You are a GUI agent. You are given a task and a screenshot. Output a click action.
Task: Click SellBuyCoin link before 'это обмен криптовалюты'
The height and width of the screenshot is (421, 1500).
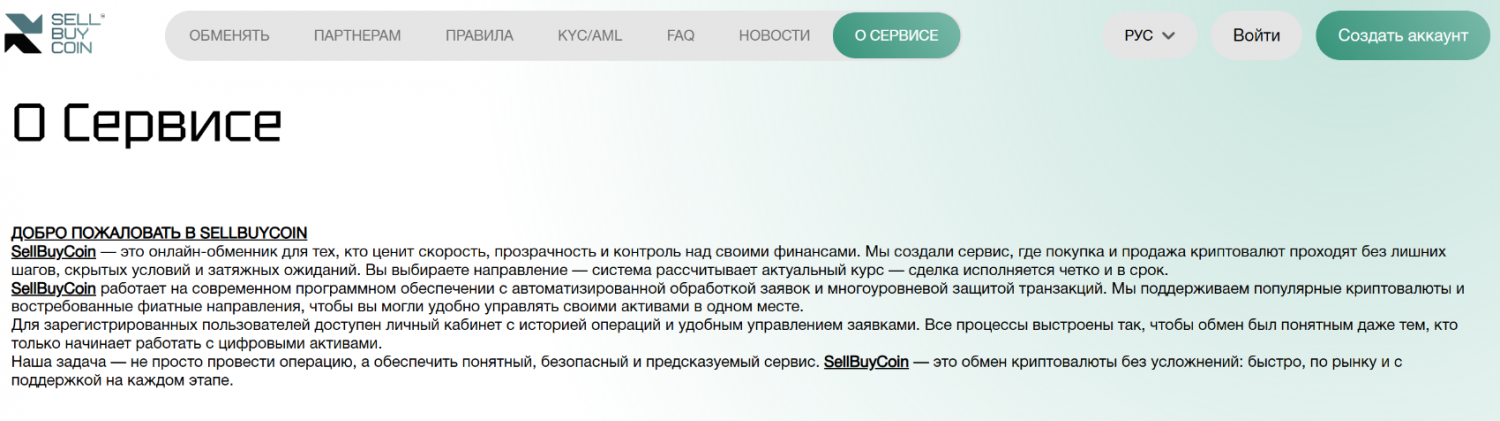pyautogui.click(x=866, y=362)
